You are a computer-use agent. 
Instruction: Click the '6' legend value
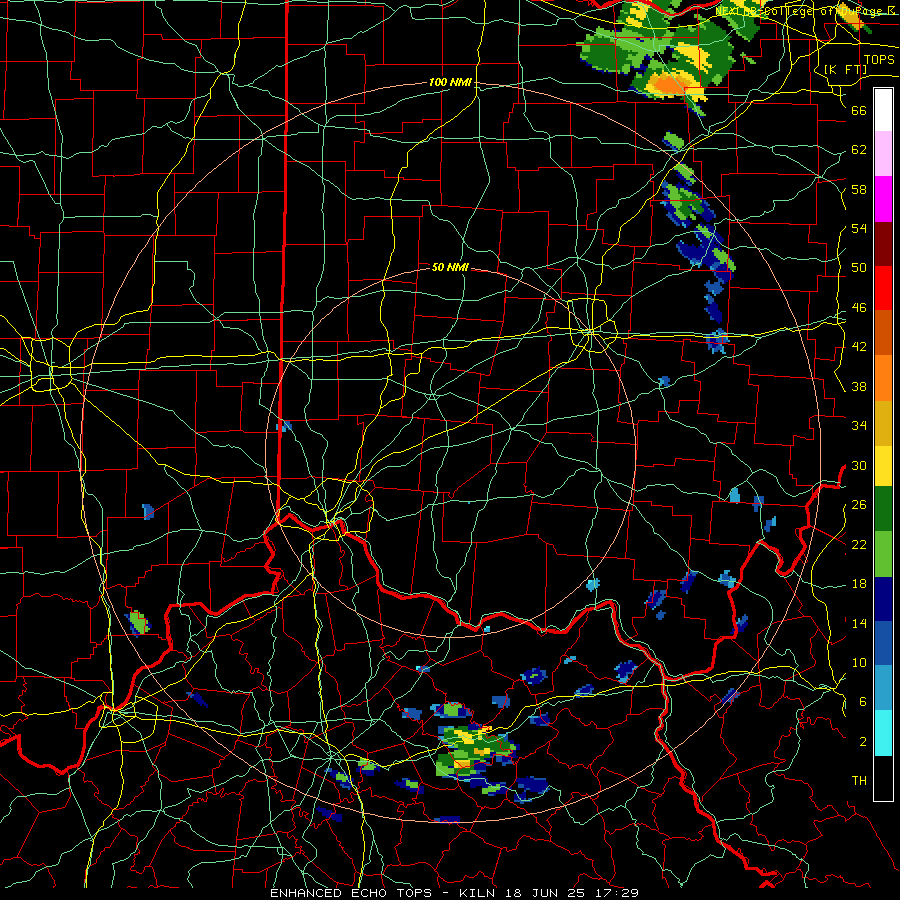[862, 702]
